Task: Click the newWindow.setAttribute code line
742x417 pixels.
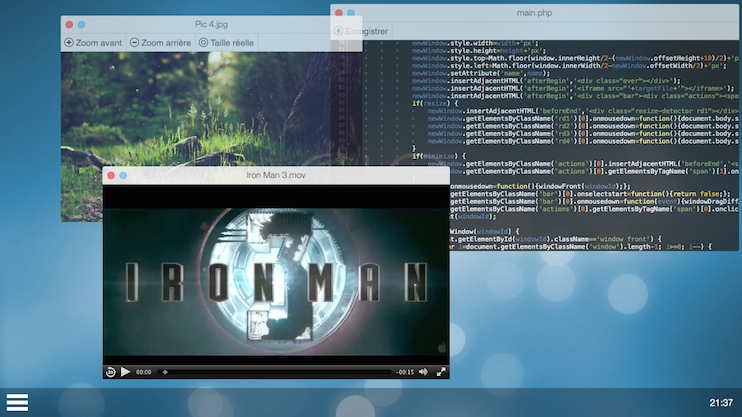Action: point(481,73)
